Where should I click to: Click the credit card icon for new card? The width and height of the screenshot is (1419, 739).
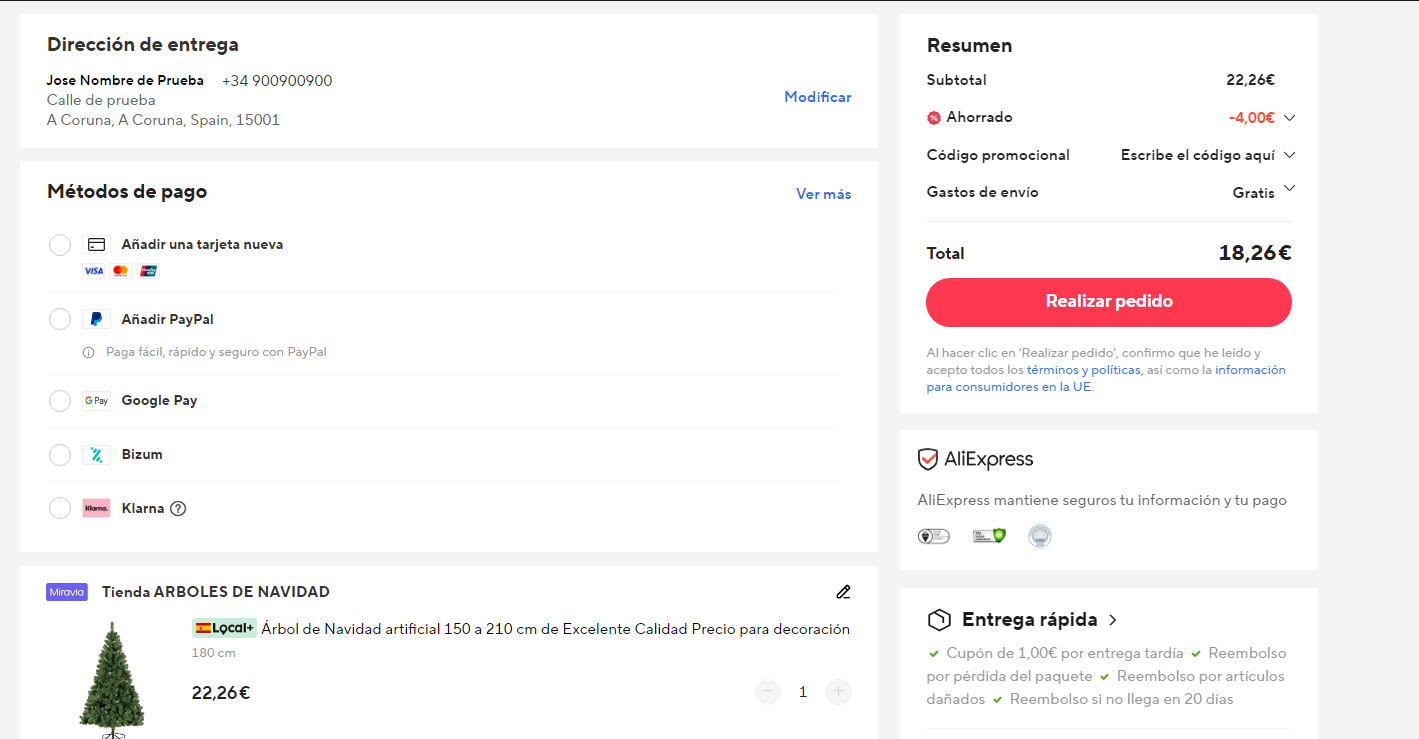coord(96,244)
